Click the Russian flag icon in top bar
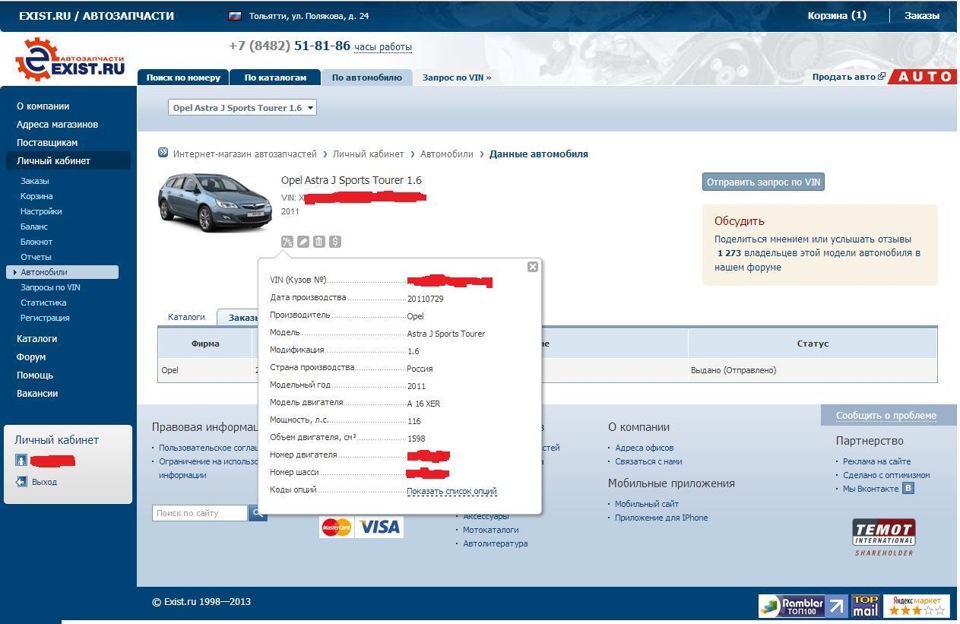 coord(234,15)
